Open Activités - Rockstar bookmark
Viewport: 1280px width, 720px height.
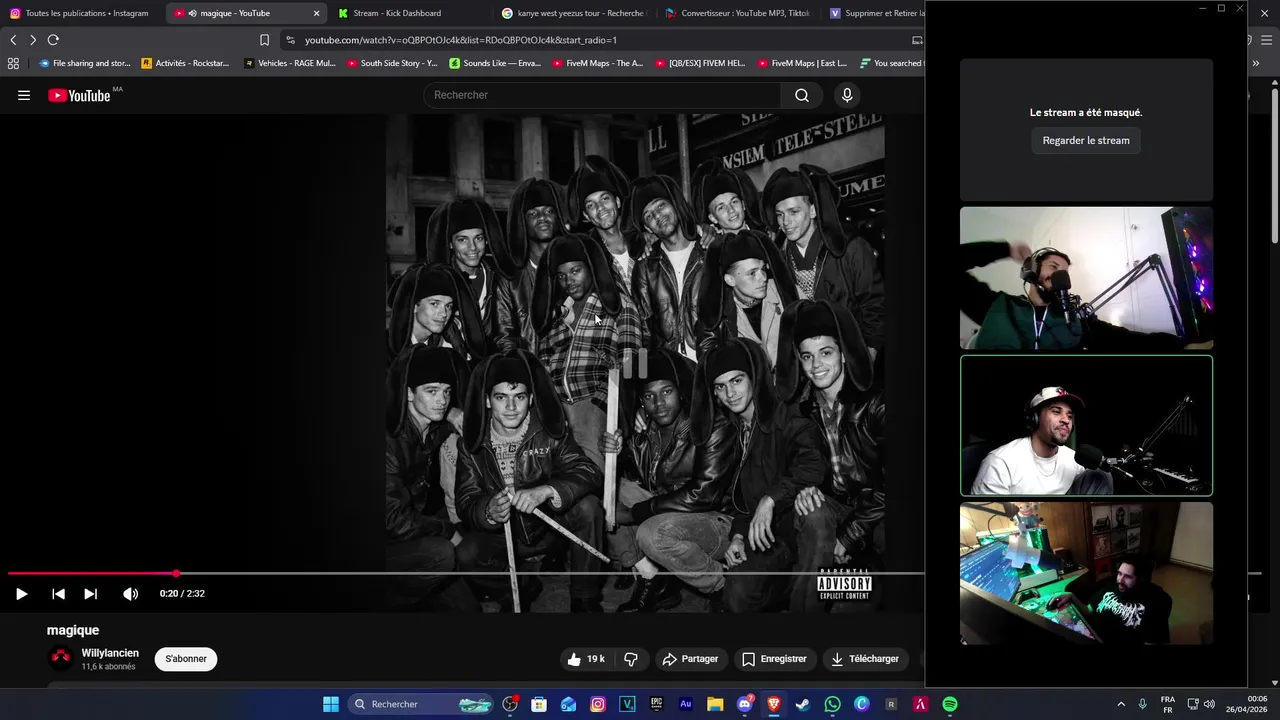pyautogui.click(x=185, y=63)
